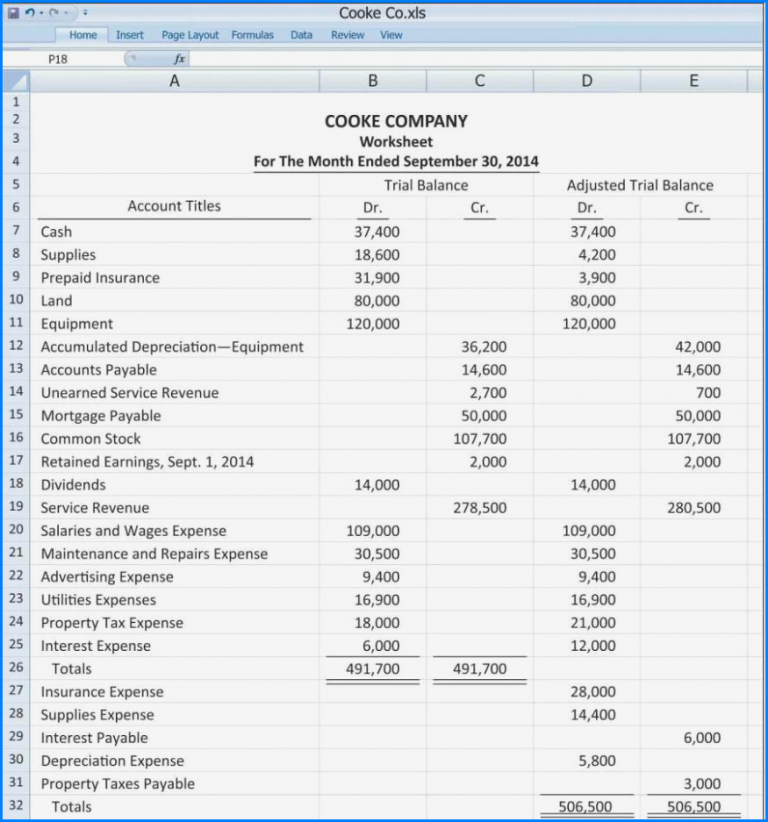Select the Mortgage Payable cell
This screenshot has width=768, height=822.
pos(175,416)
